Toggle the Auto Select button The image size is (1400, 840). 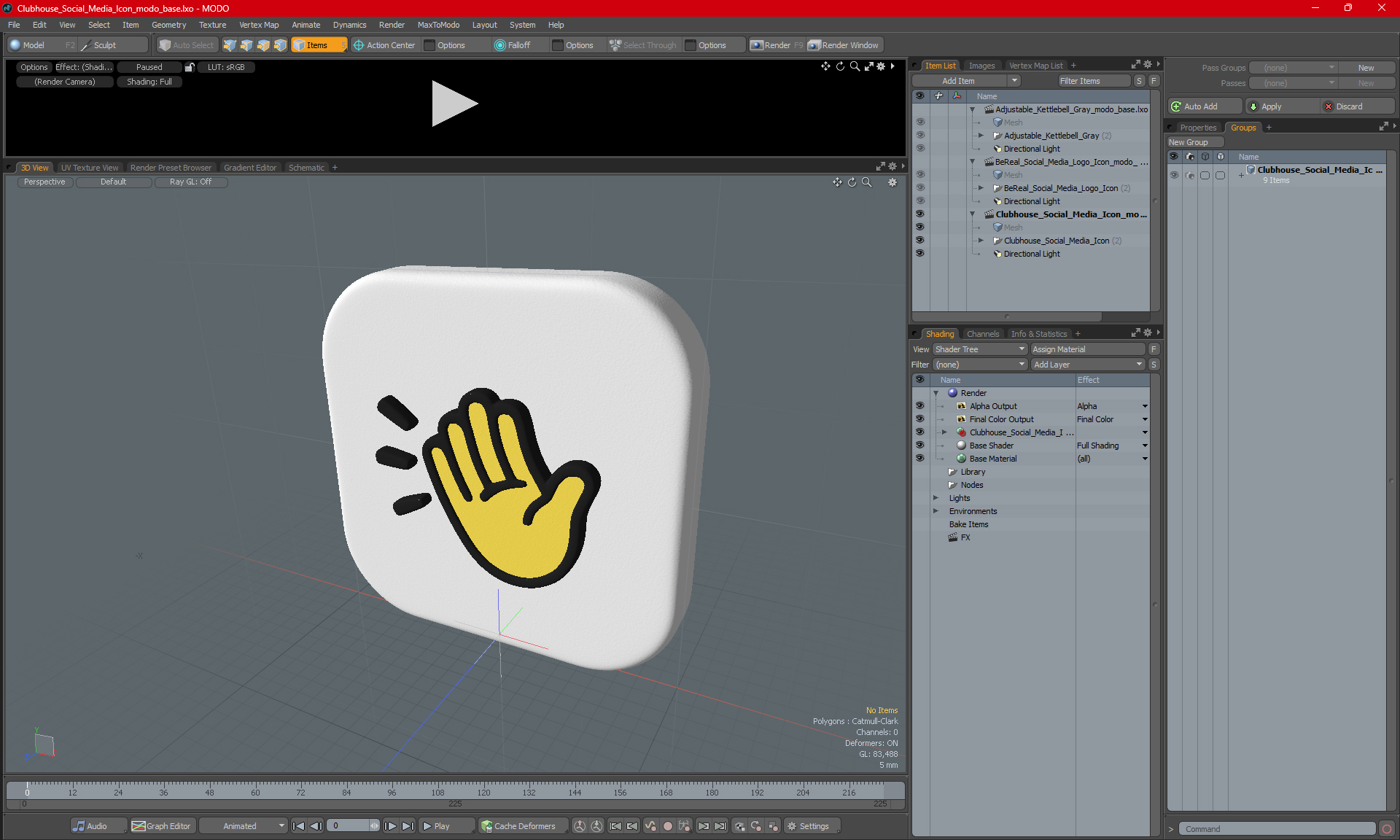tap(187, 45)
